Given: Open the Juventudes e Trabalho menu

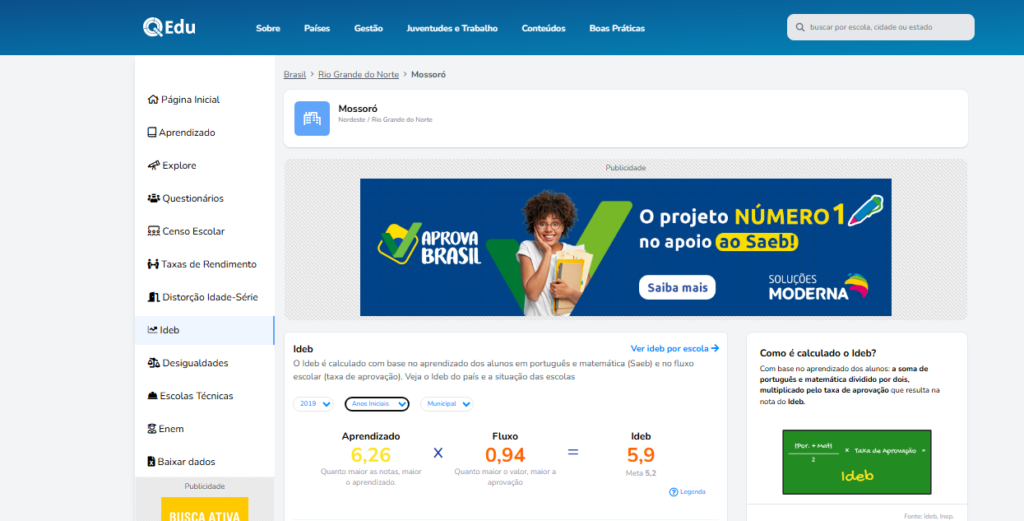Looking at the screenshot, I should tap(452, 28).
